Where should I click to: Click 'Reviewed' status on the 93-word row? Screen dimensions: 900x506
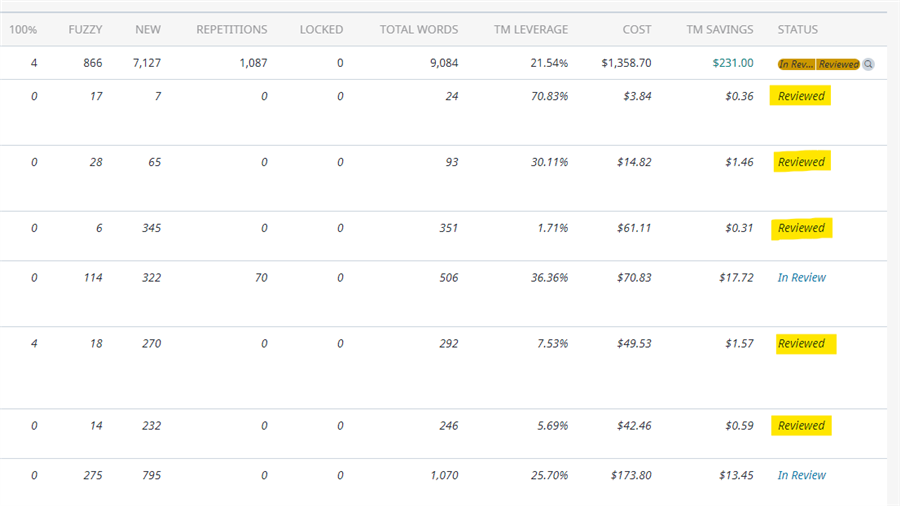(801, 162)
